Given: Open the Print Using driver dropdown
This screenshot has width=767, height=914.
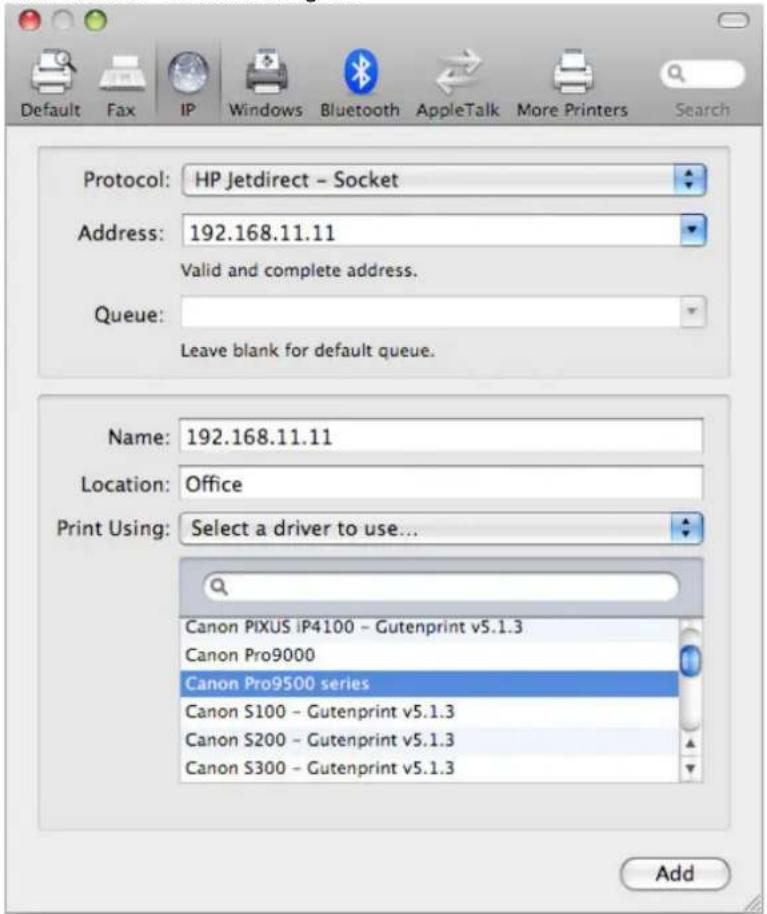Looking at the screenshot, I should click(441, 528).
